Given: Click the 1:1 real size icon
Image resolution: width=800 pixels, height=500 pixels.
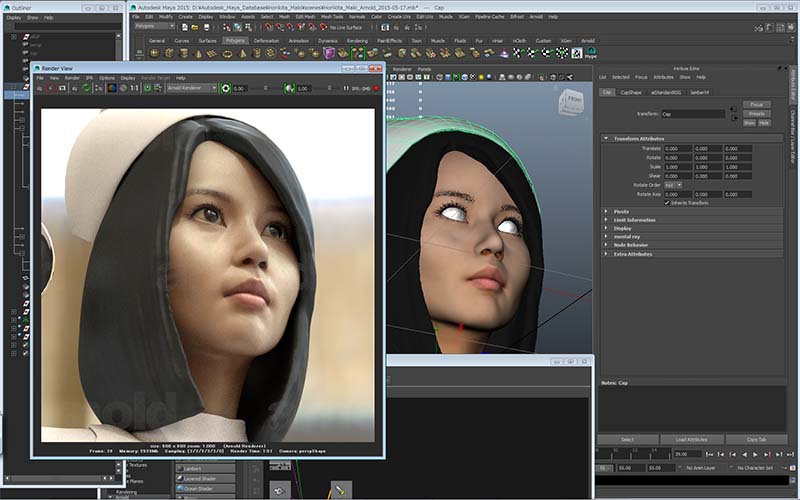Looking at the screenshot, I should tap(134, 88).
